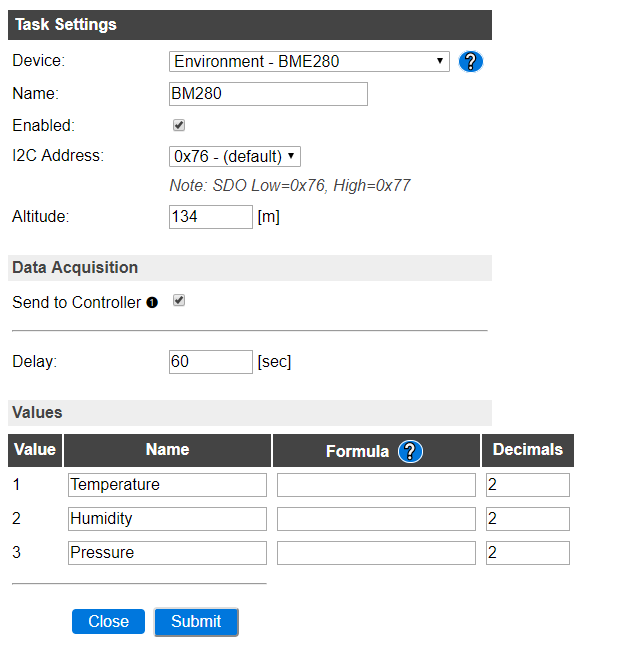Focus the Name field containing BM280

pos(268,94)
